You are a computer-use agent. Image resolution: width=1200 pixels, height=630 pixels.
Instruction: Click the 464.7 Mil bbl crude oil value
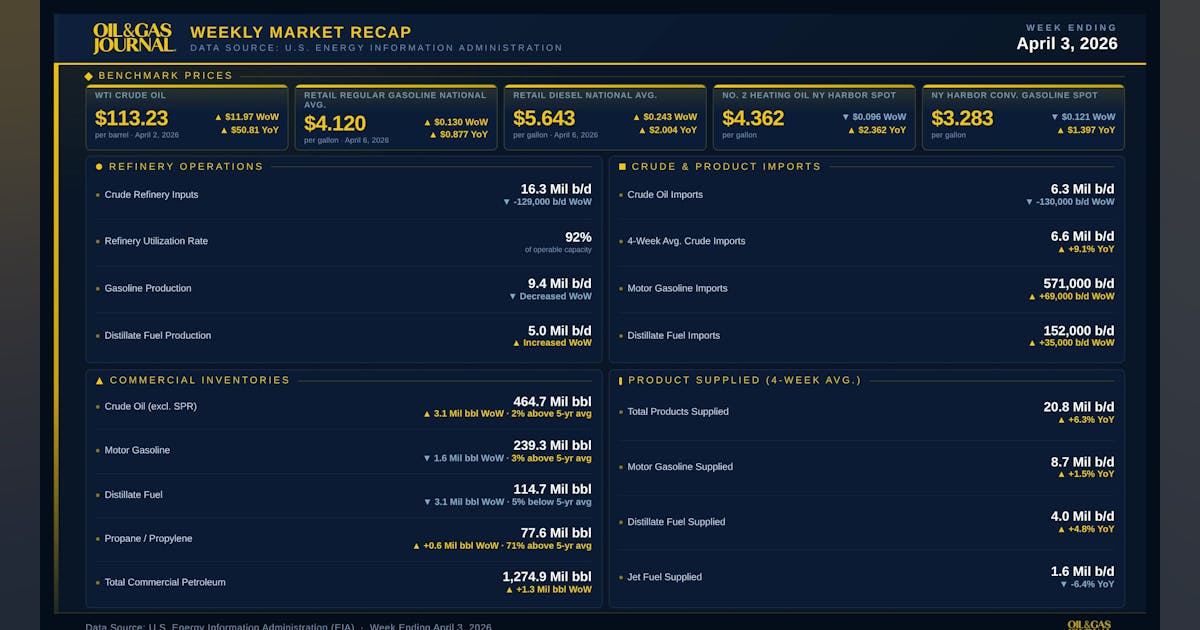pos(552,401)
